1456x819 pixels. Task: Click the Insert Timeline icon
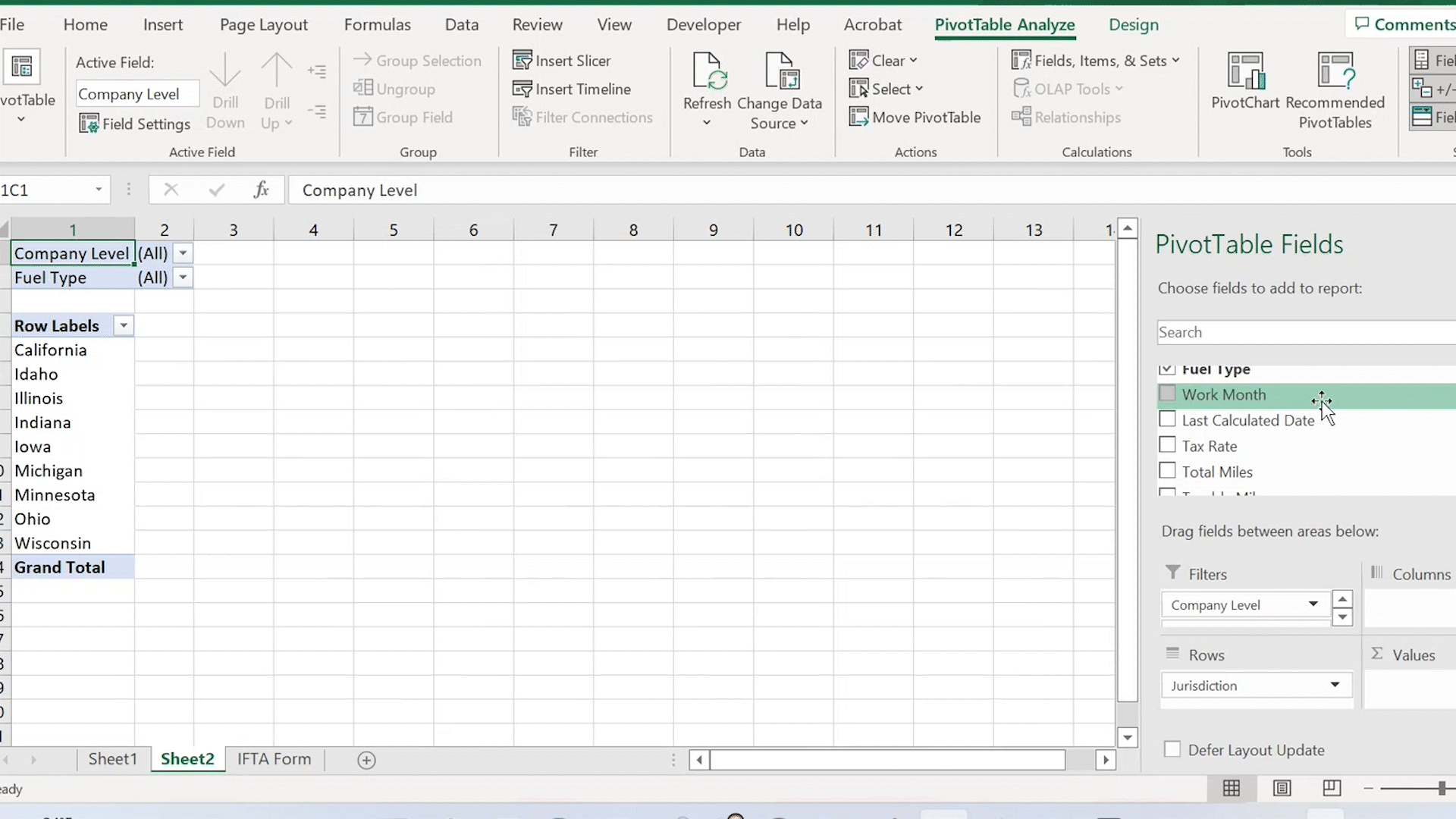pos(522,89)
